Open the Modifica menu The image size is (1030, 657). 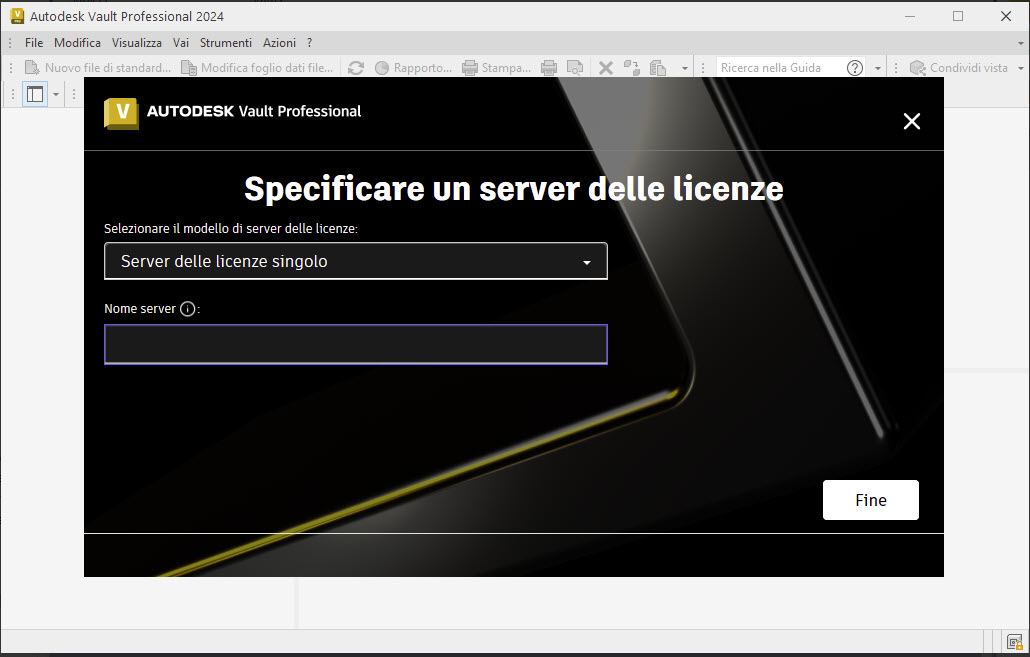[x=77, y=43]
